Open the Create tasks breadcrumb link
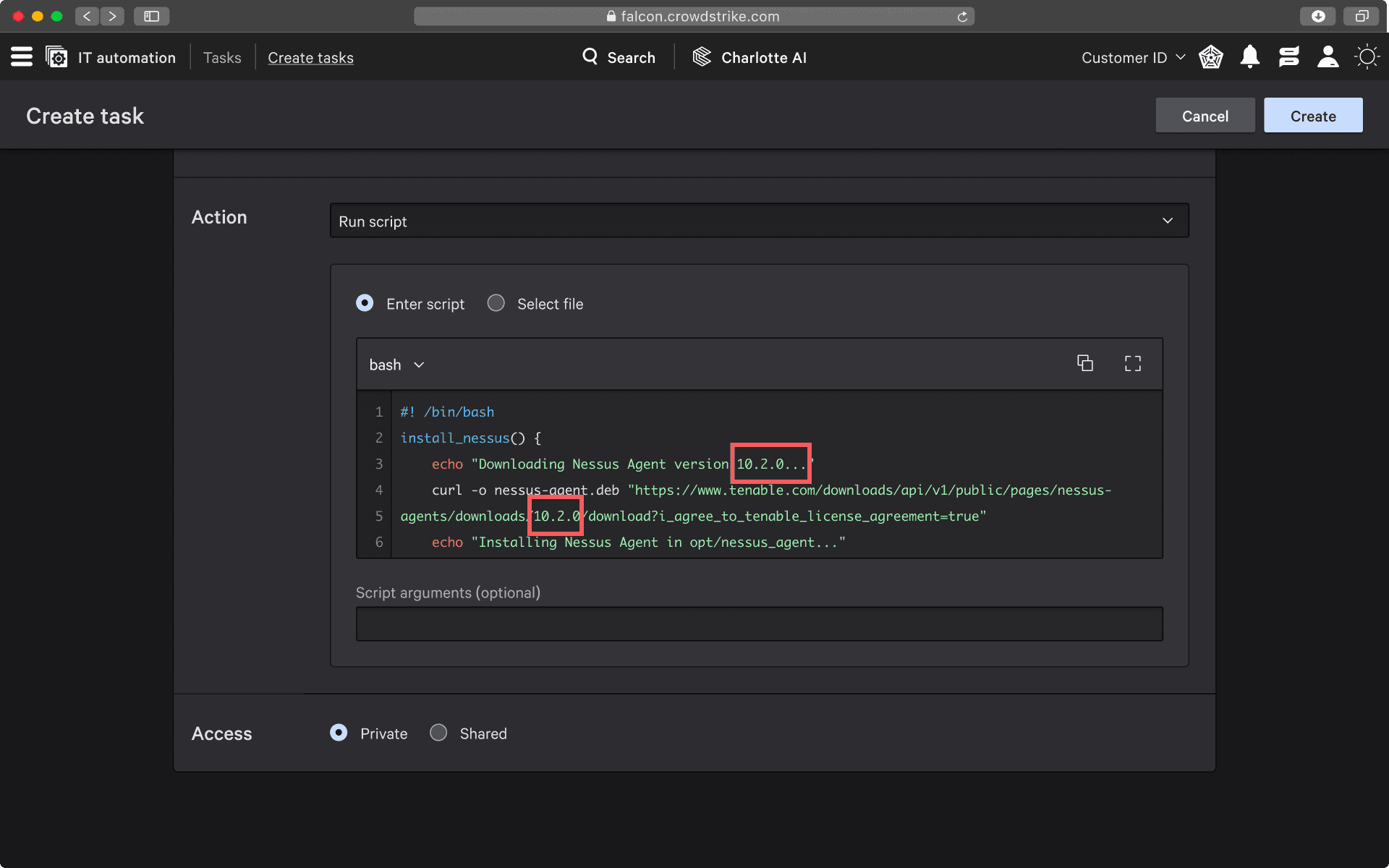 tap(310, 58)
